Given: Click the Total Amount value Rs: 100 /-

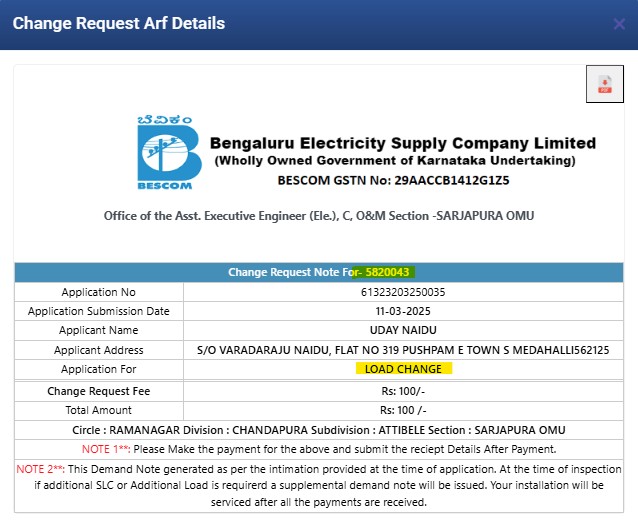Looking at the screenshot, I should (x=403, y=410).
